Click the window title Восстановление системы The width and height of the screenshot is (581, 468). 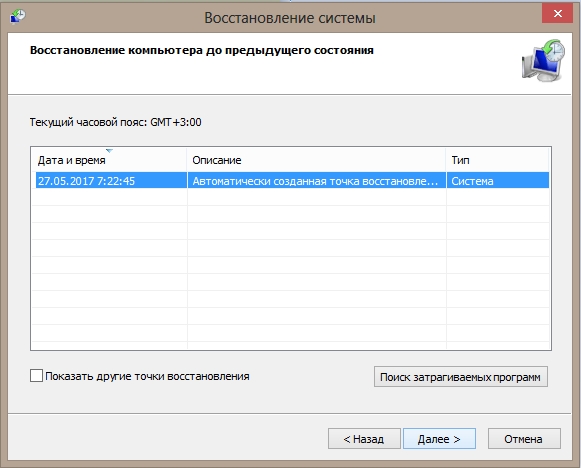pos(290,18)
